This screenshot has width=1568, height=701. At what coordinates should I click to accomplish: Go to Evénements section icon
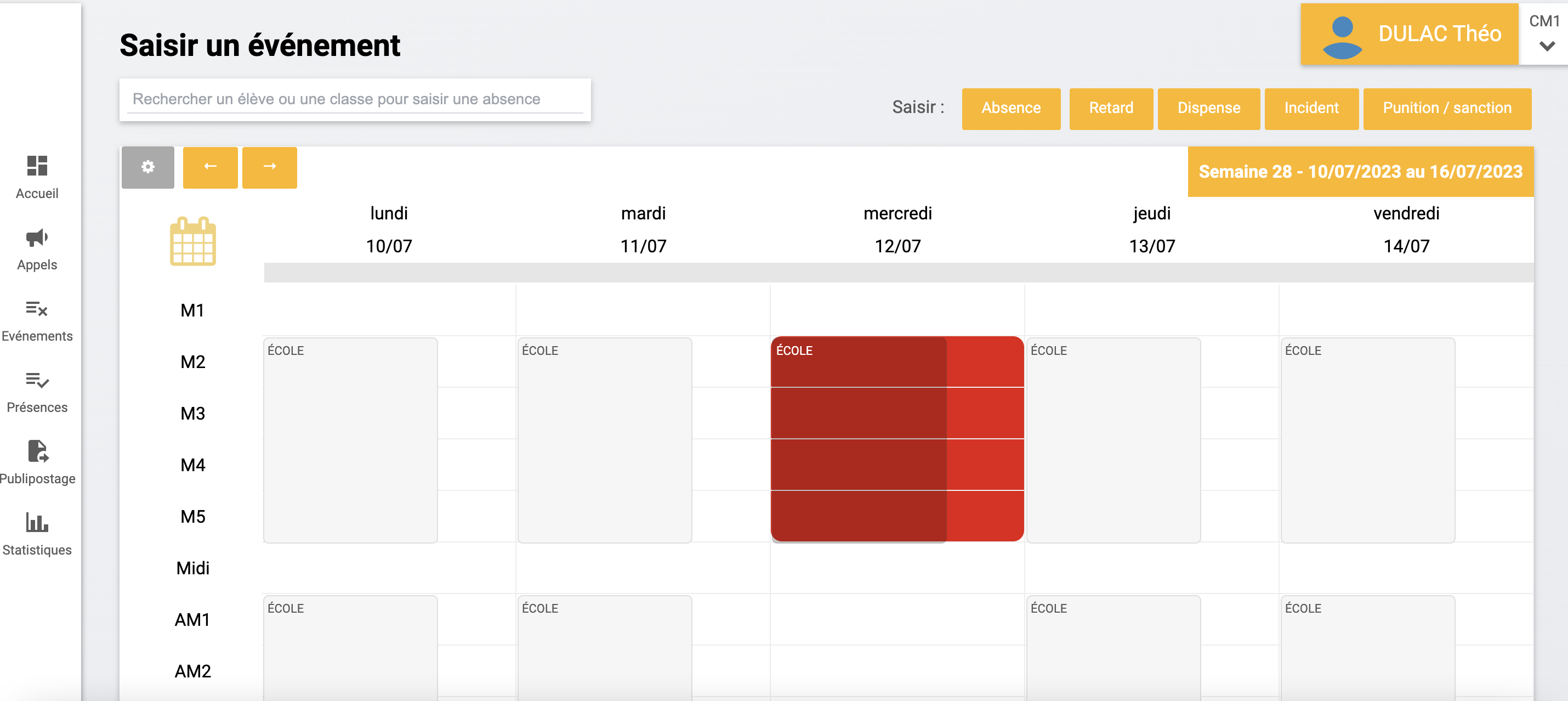point(37,309)
